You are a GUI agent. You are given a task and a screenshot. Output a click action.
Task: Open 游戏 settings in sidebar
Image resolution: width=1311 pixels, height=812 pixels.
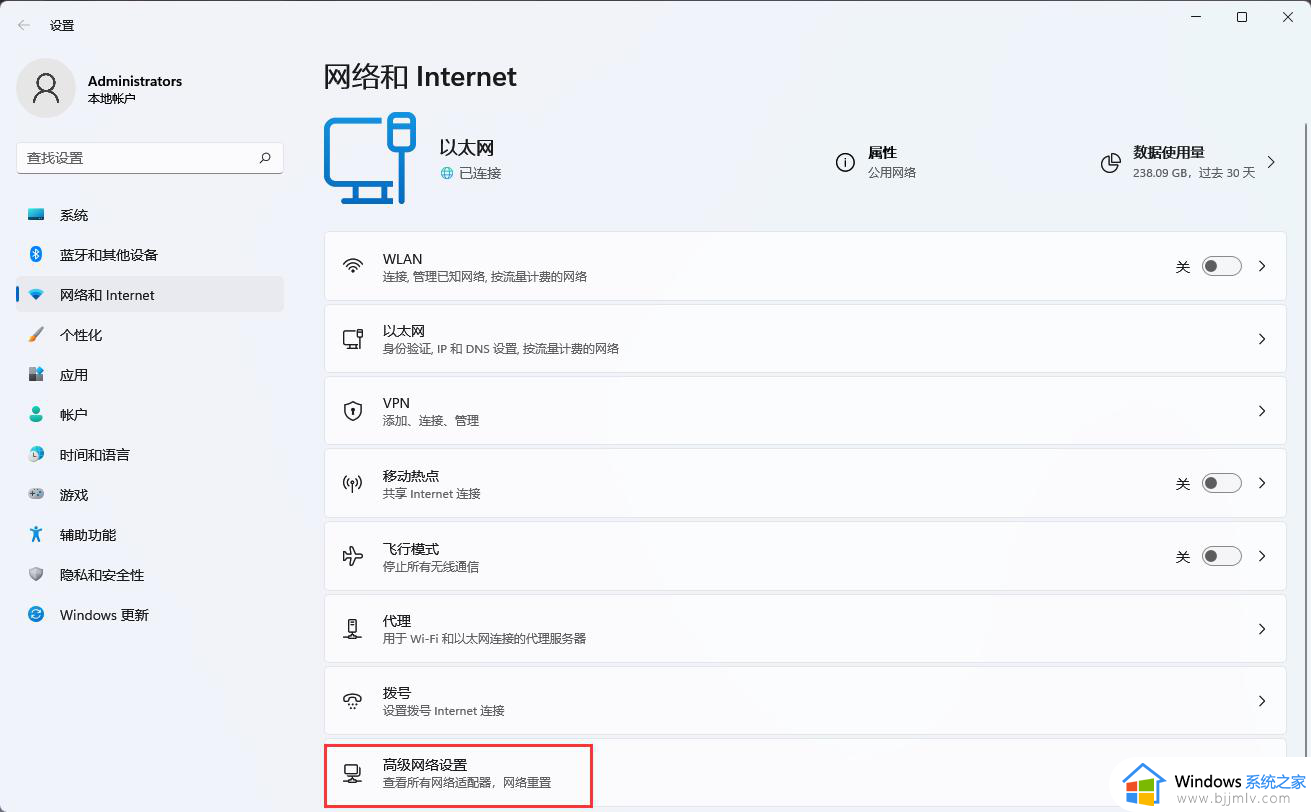[x=150, y=495]
